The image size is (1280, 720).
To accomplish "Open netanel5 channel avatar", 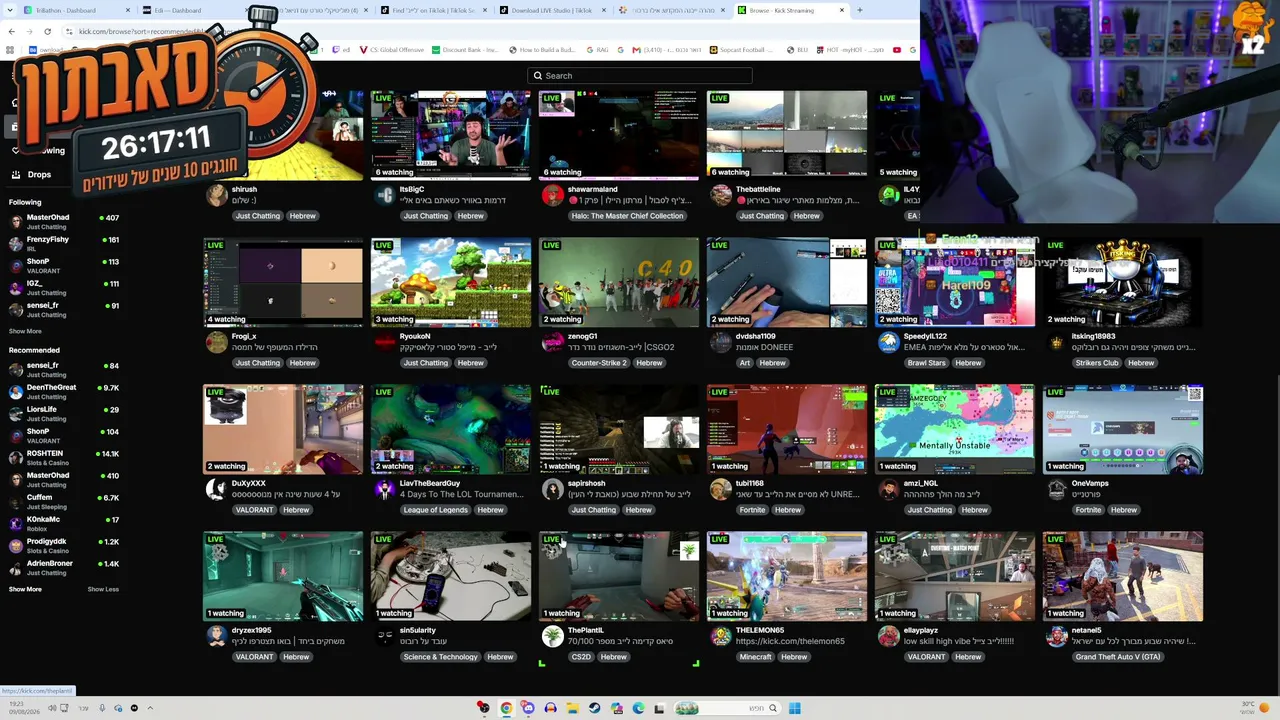I will point(1056,636).
